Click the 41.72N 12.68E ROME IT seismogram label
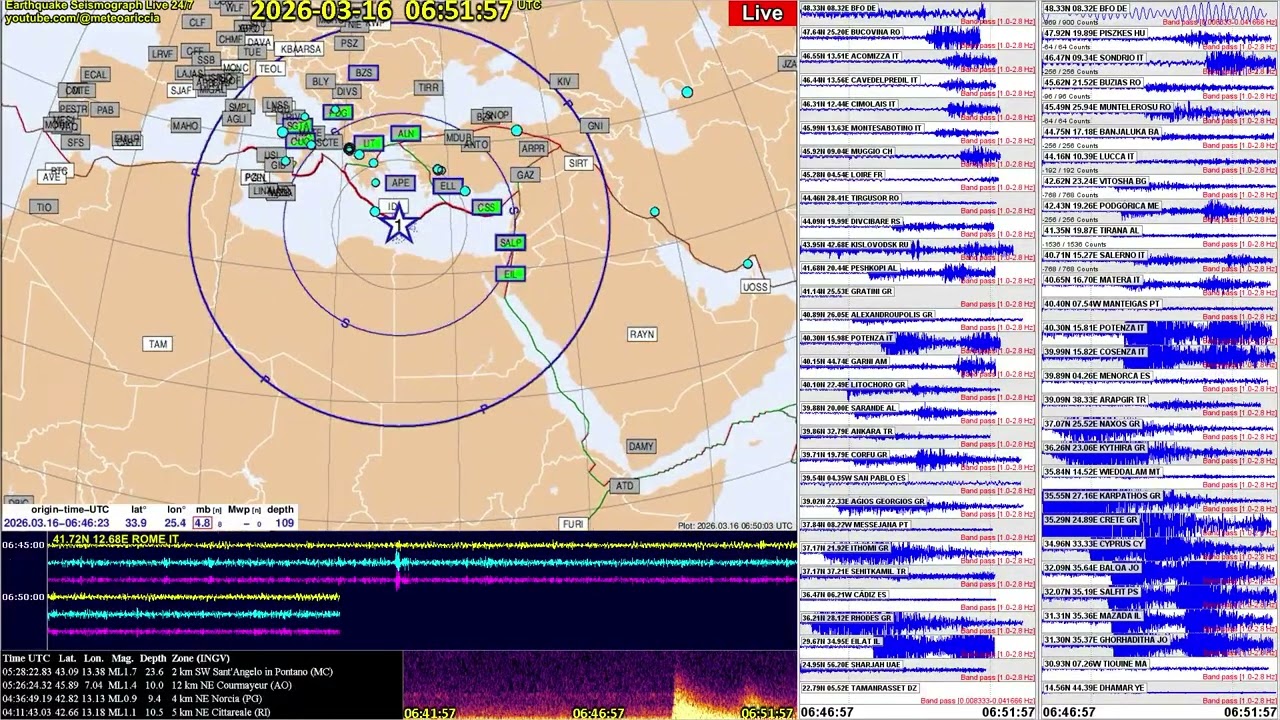 tap(116, 540)
